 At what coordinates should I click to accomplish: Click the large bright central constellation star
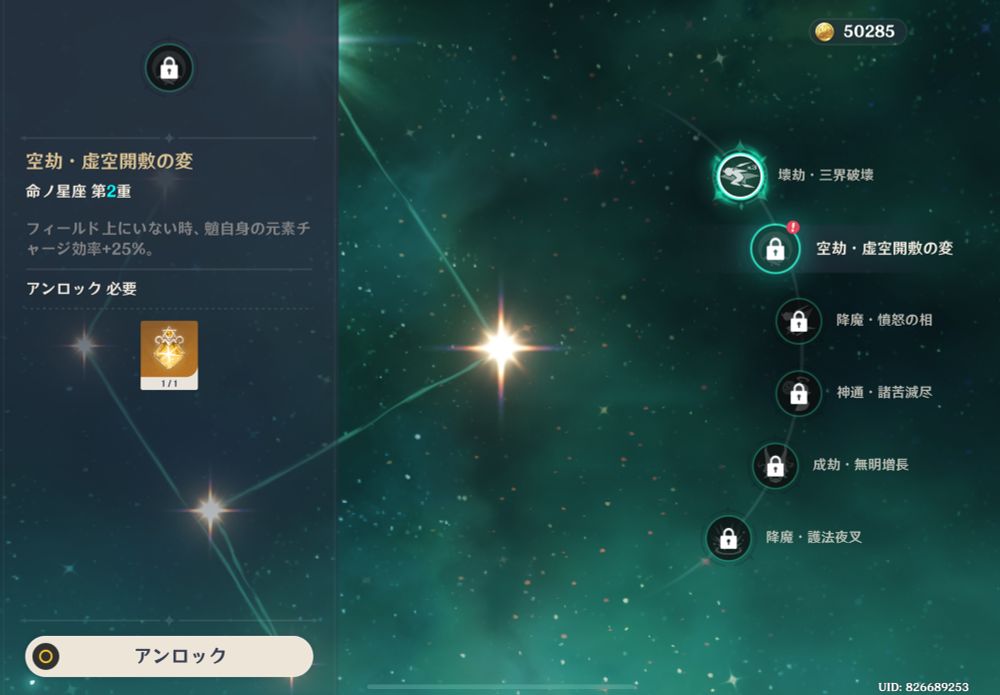[x=501, y=348]
